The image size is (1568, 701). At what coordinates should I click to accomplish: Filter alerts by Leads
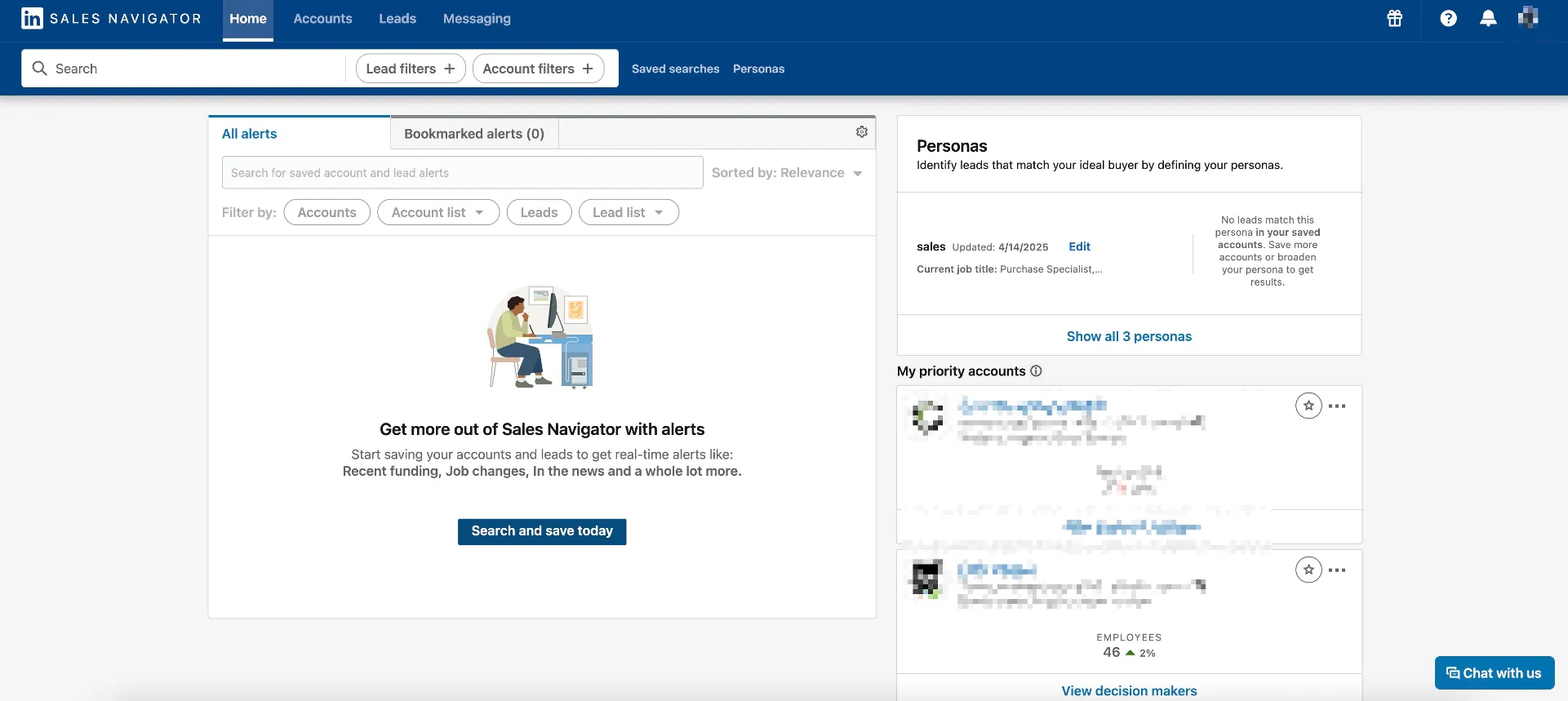[539, 212]
